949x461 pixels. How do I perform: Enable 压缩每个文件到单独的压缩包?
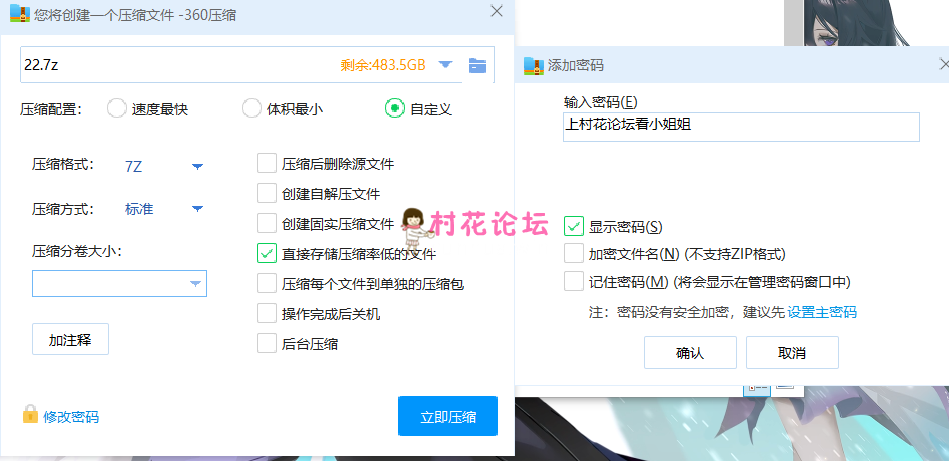coord(267,283)
